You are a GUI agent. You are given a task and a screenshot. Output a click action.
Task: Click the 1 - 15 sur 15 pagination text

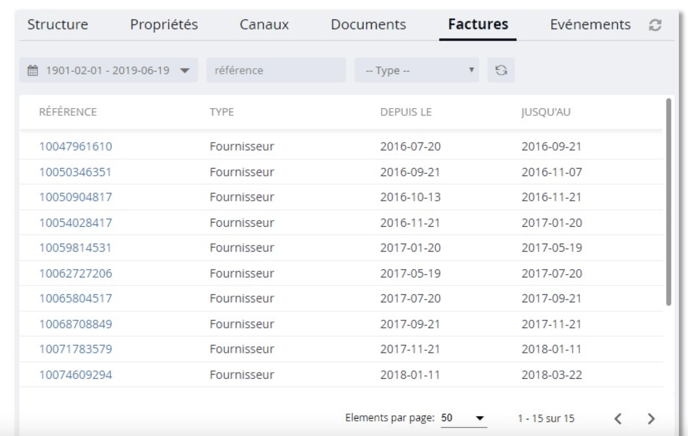(546, 418)
